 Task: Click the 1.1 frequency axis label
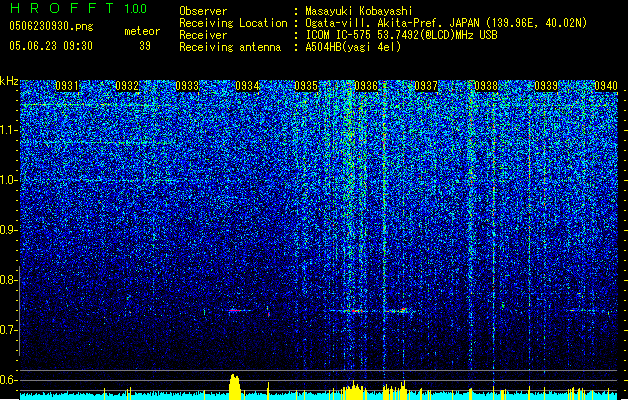[8, 130]
